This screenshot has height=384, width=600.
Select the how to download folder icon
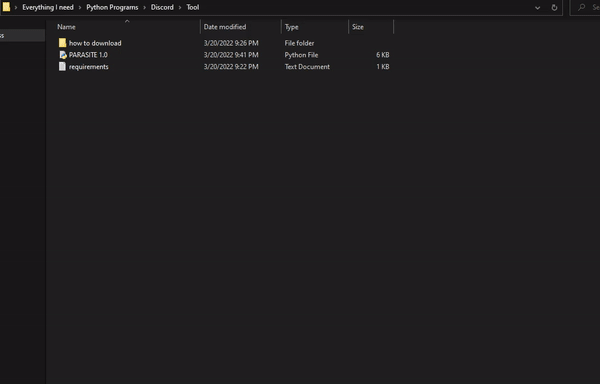tap(62, 43)
